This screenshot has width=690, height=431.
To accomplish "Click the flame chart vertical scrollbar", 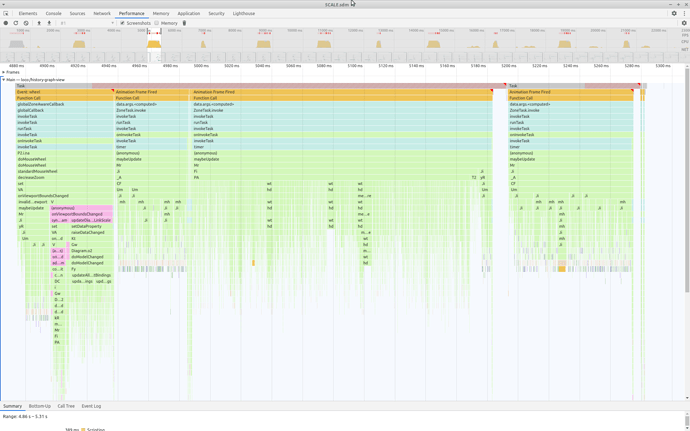I will [687, 181].
